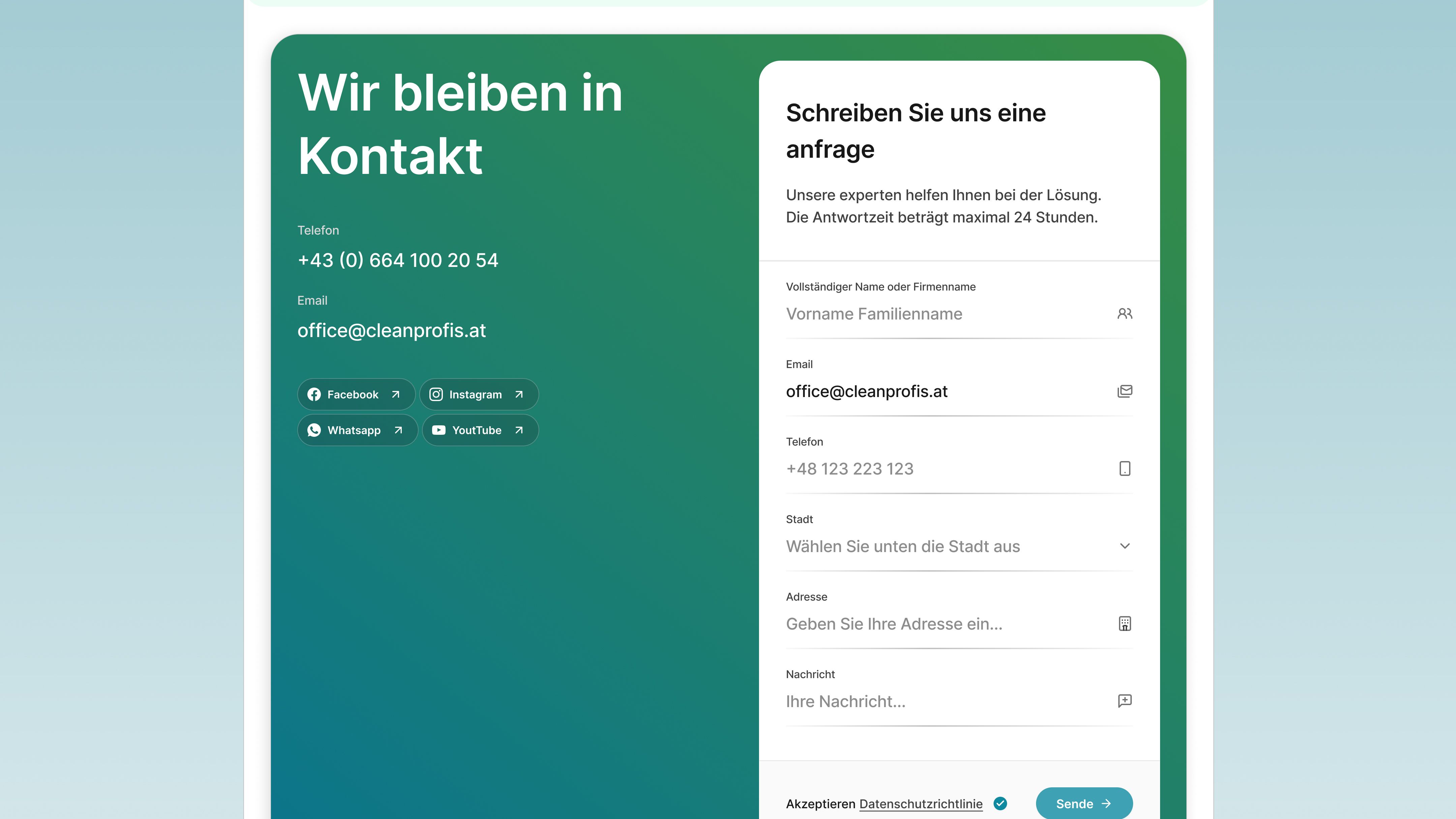
Task: Click the message bubble icon in Nachricht field
Action: tap(1125, 701)
